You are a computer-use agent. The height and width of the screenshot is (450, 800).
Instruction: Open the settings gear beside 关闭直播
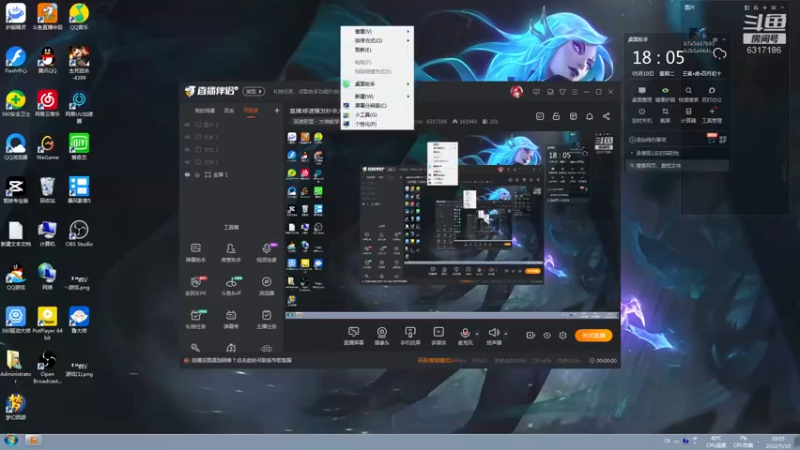(563, 335)
